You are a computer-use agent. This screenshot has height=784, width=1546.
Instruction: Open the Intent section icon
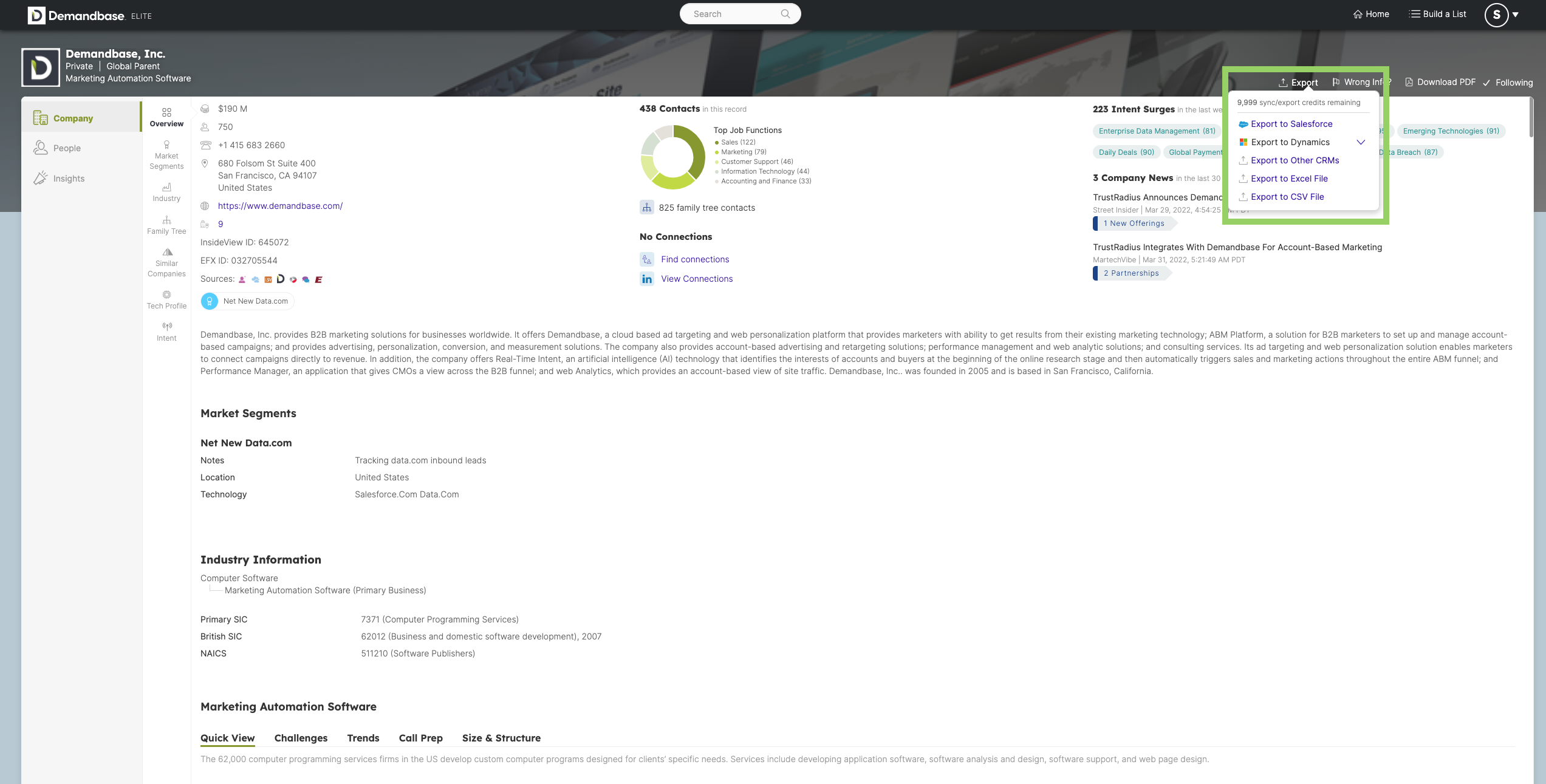[166, 327]
